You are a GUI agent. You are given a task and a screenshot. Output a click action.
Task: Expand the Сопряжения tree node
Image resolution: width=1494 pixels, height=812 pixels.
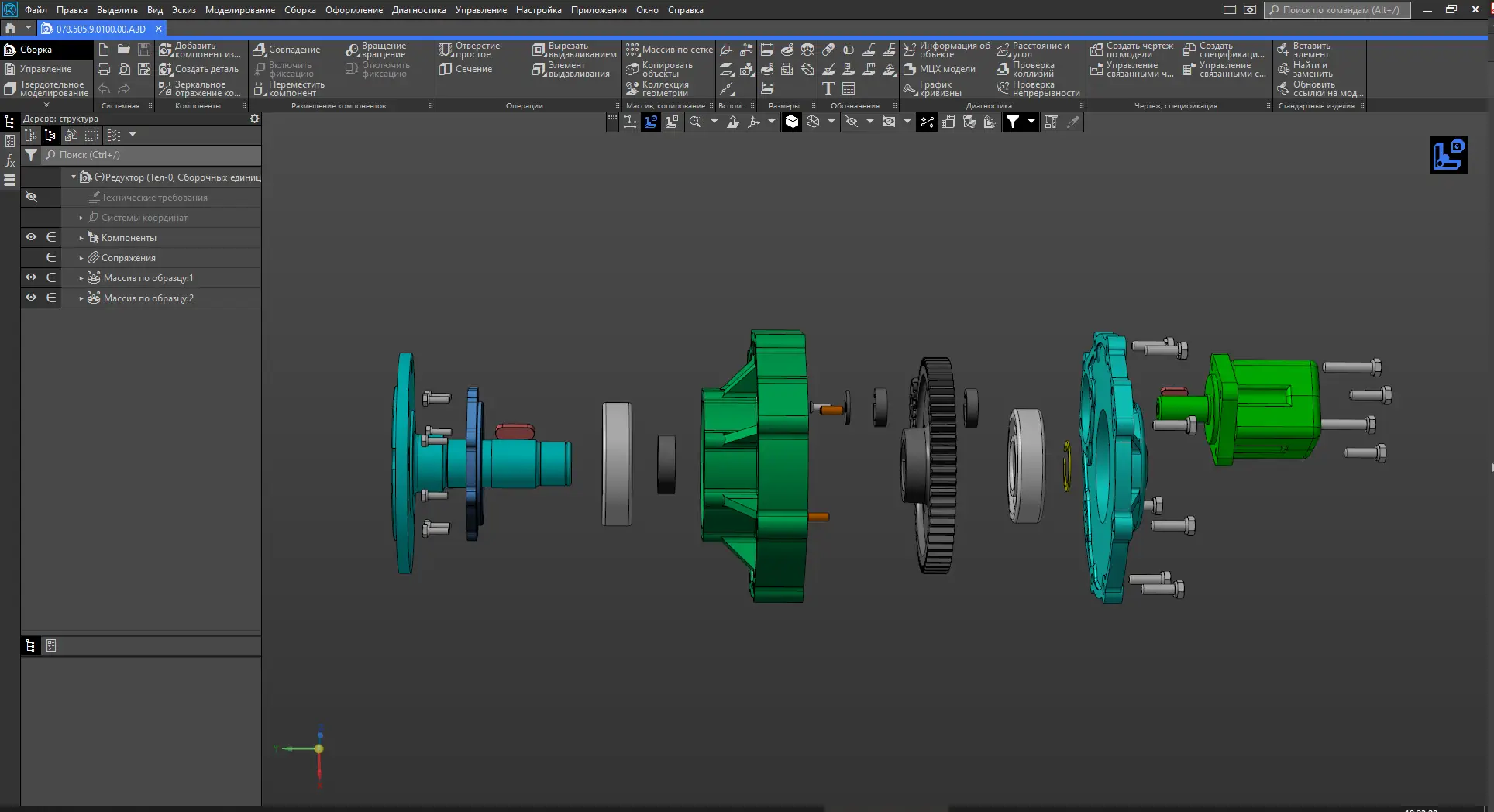pyautogui.click(x=81, y=258)
